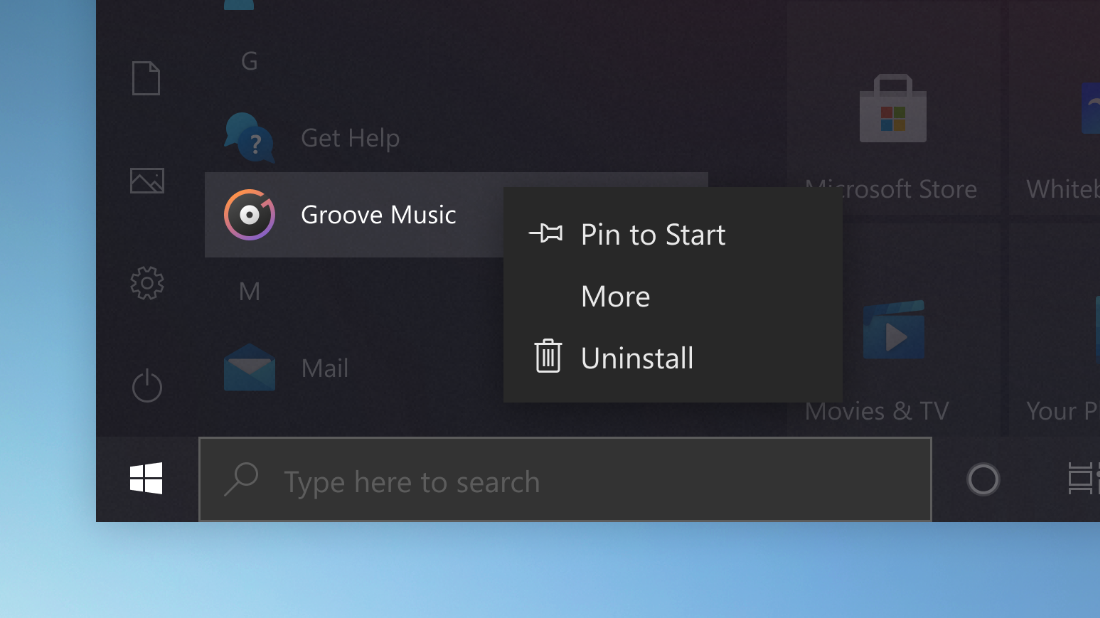Click the Windows Start button
The height and width of the screenshot is (618, 1100).
(x=146, y=479)
